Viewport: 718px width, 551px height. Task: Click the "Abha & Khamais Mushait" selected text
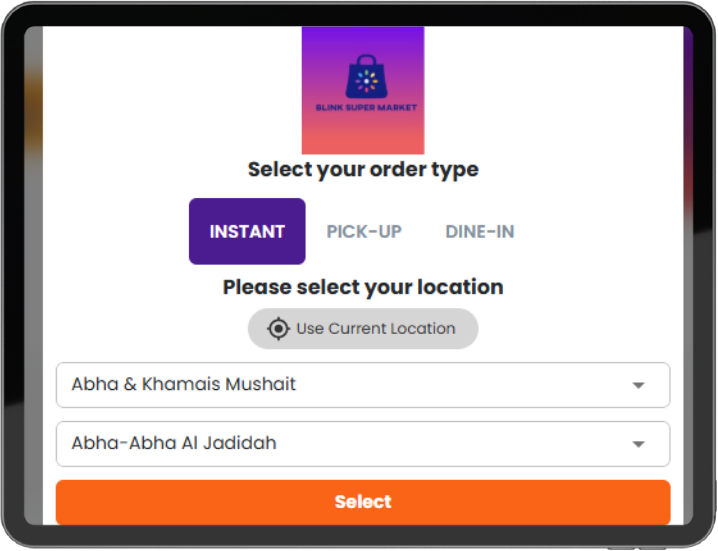(x=184, y=384)
